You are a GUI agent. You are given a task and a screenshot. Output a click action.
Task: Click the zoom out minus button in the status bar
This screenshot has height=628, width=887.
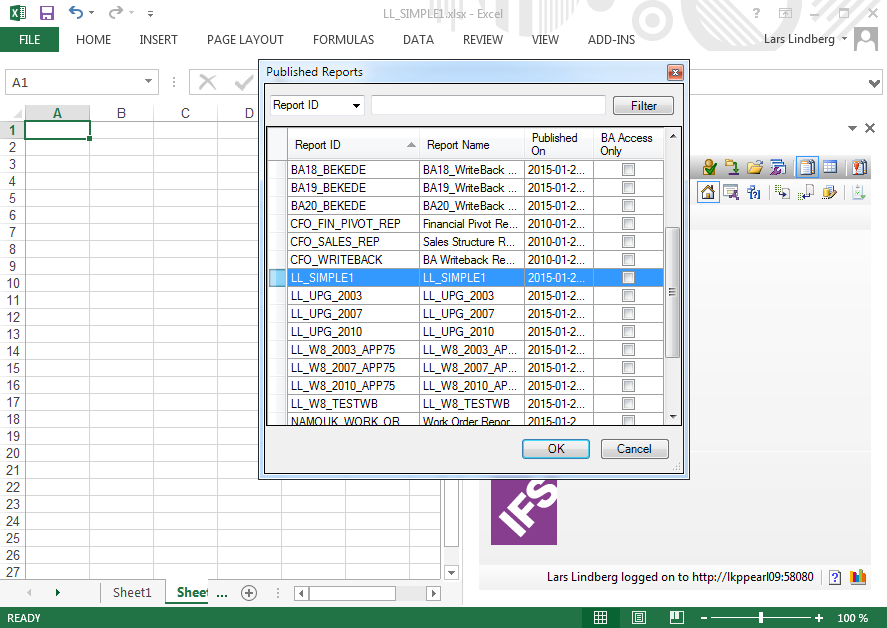point(704,618)
